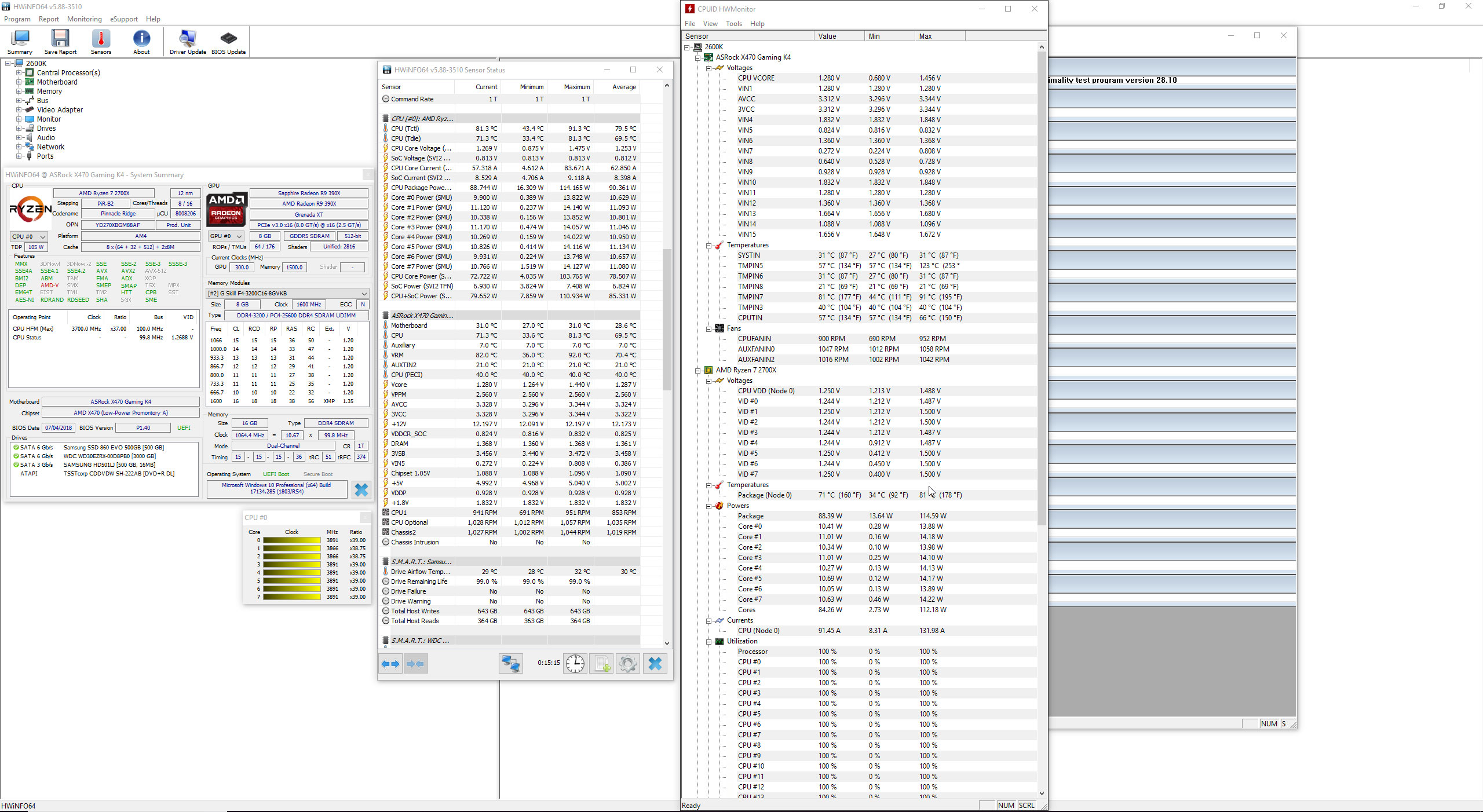Click the Save Report floppy disk icon

tap(60, 42)
